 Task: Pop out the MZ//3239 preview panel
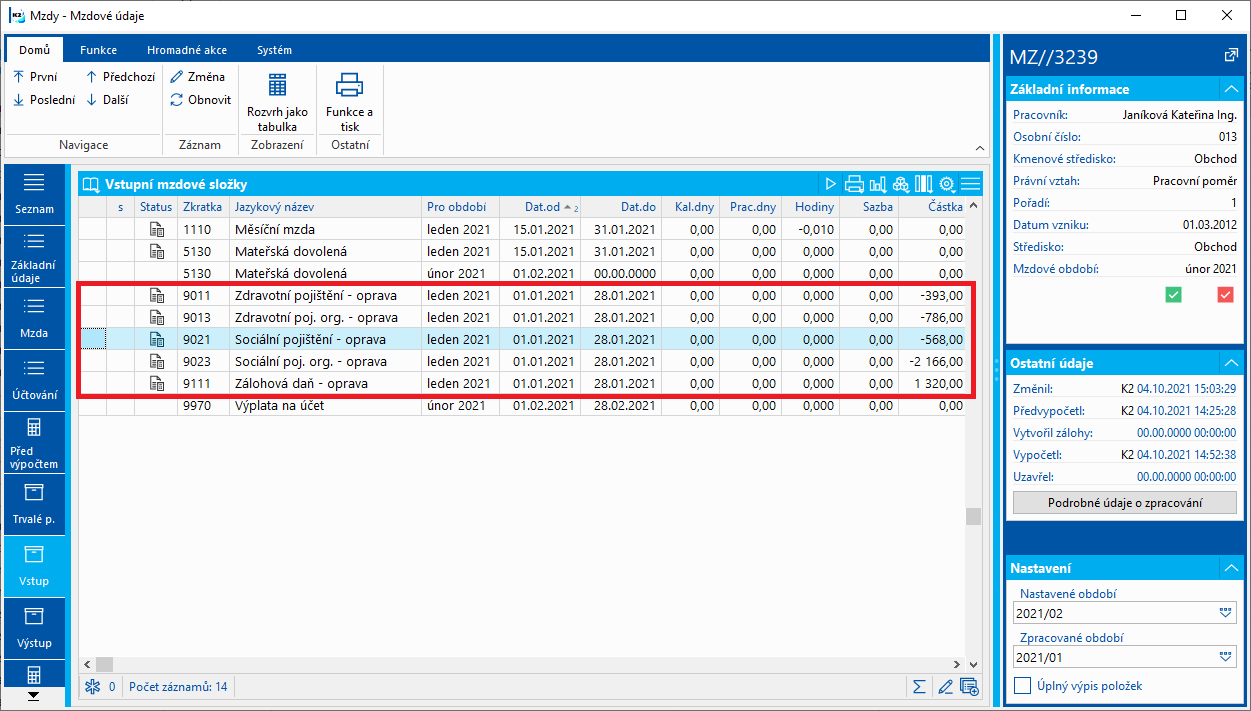(x=1231, y=55)
